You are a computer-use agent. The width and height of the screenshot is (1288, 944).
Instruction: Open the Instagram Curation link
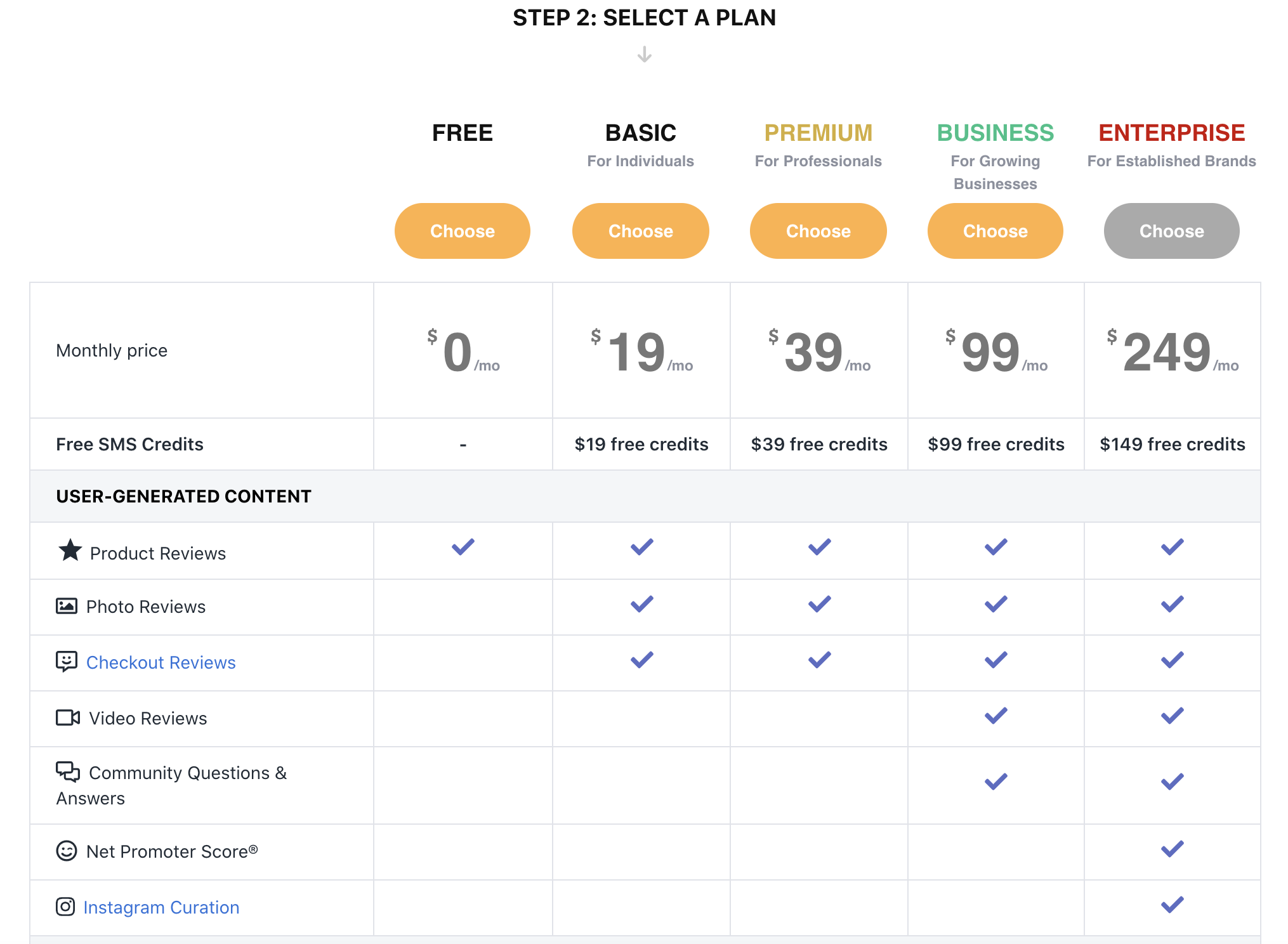pyautogui.click(x=162, y=907)
